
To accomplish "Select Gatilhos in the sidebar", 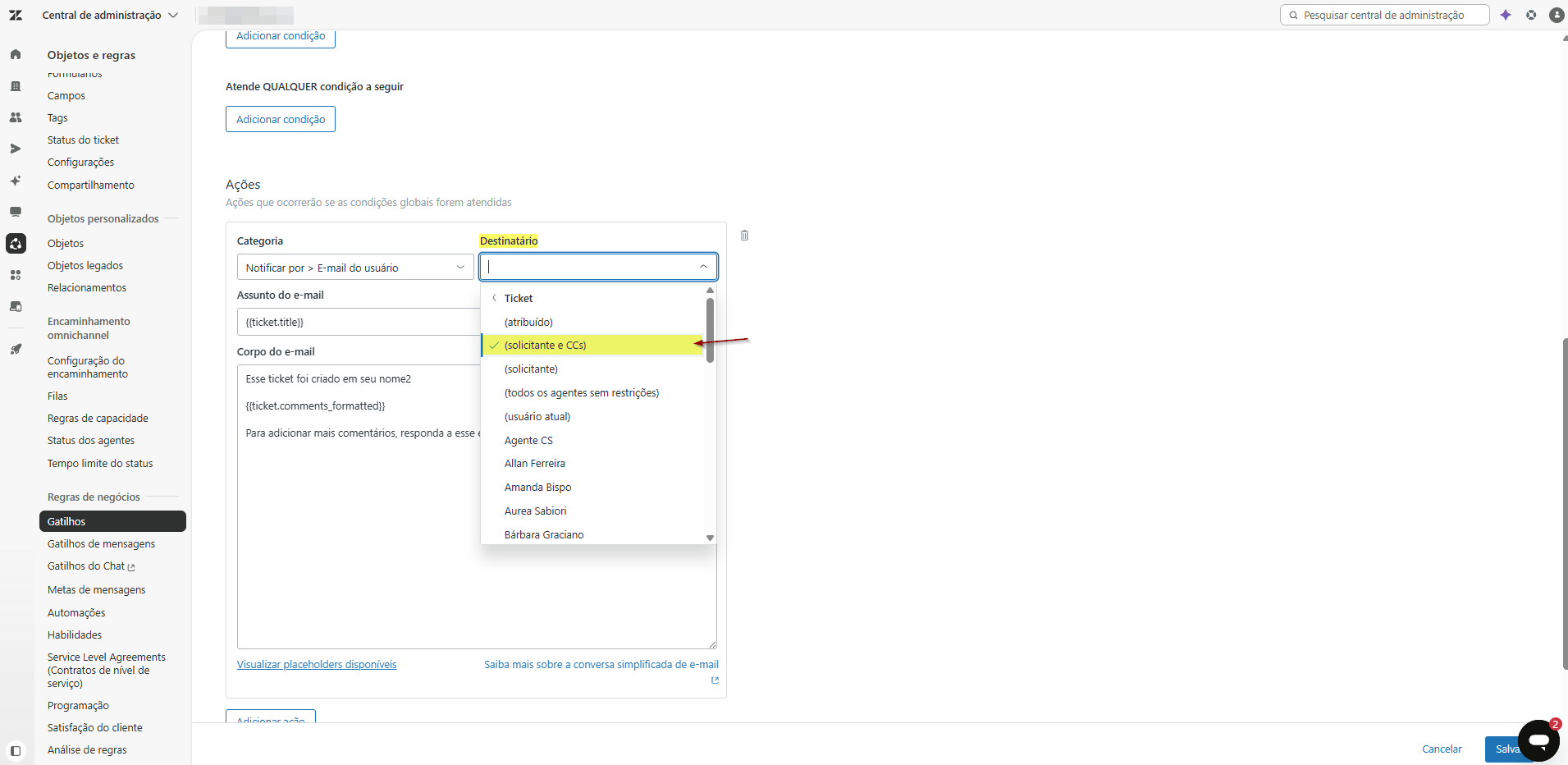I will [112, 521].
